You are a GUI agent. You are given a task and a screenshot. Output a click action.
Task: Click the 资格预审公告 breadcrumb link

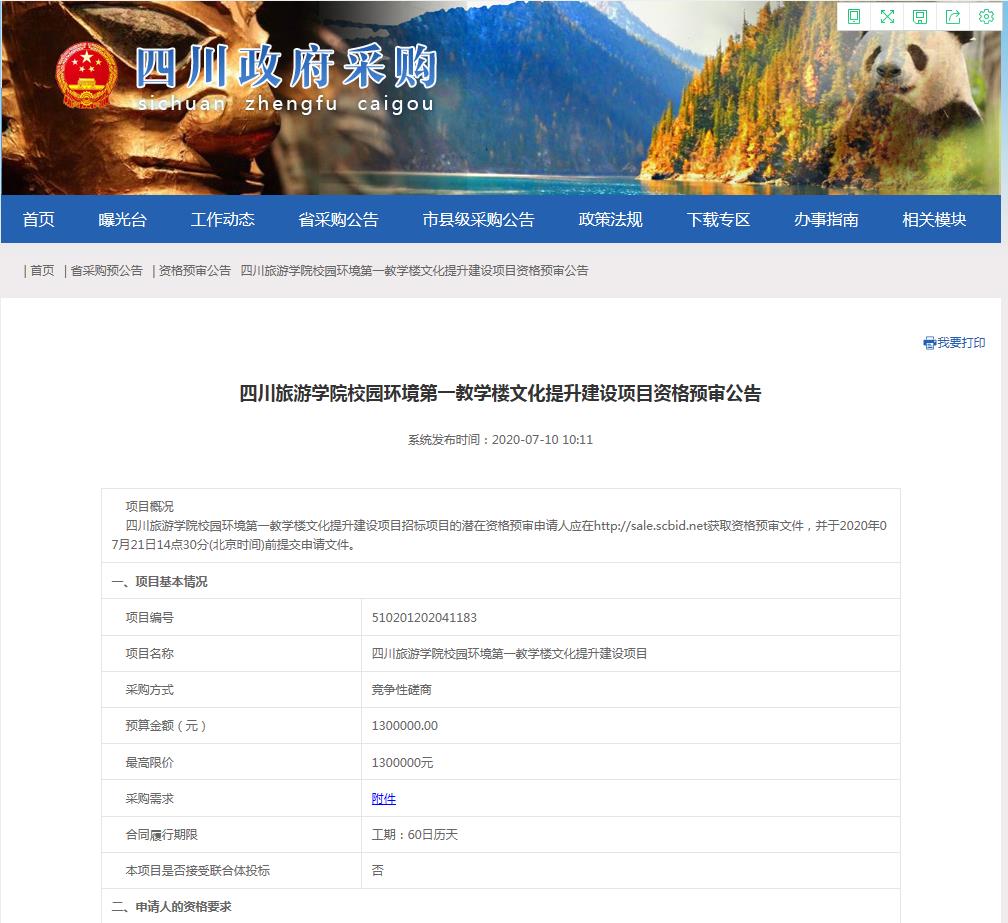195,271
